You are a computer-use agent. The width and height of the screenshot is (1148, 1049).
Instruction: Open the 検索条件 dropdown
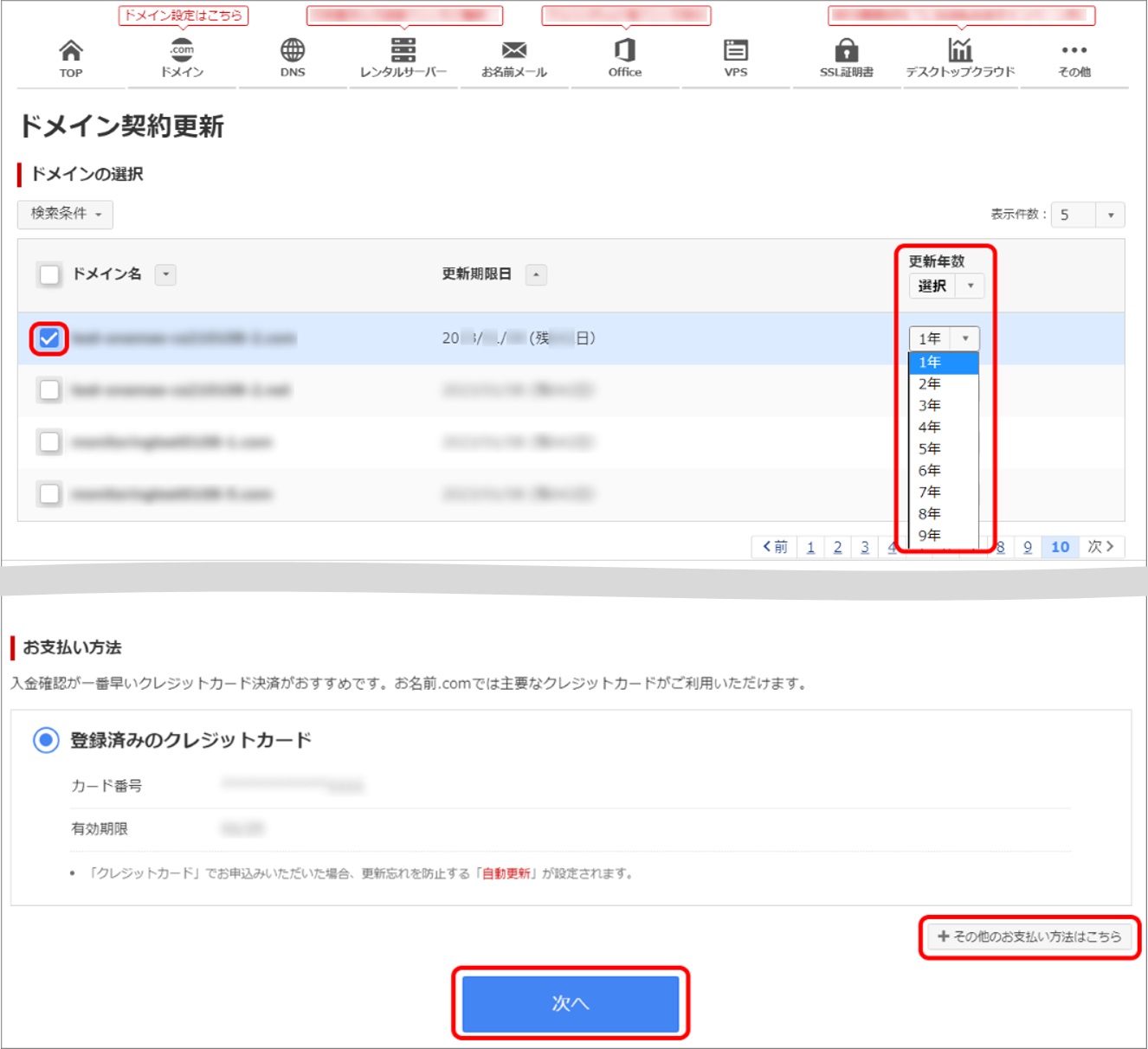point(64,214)
